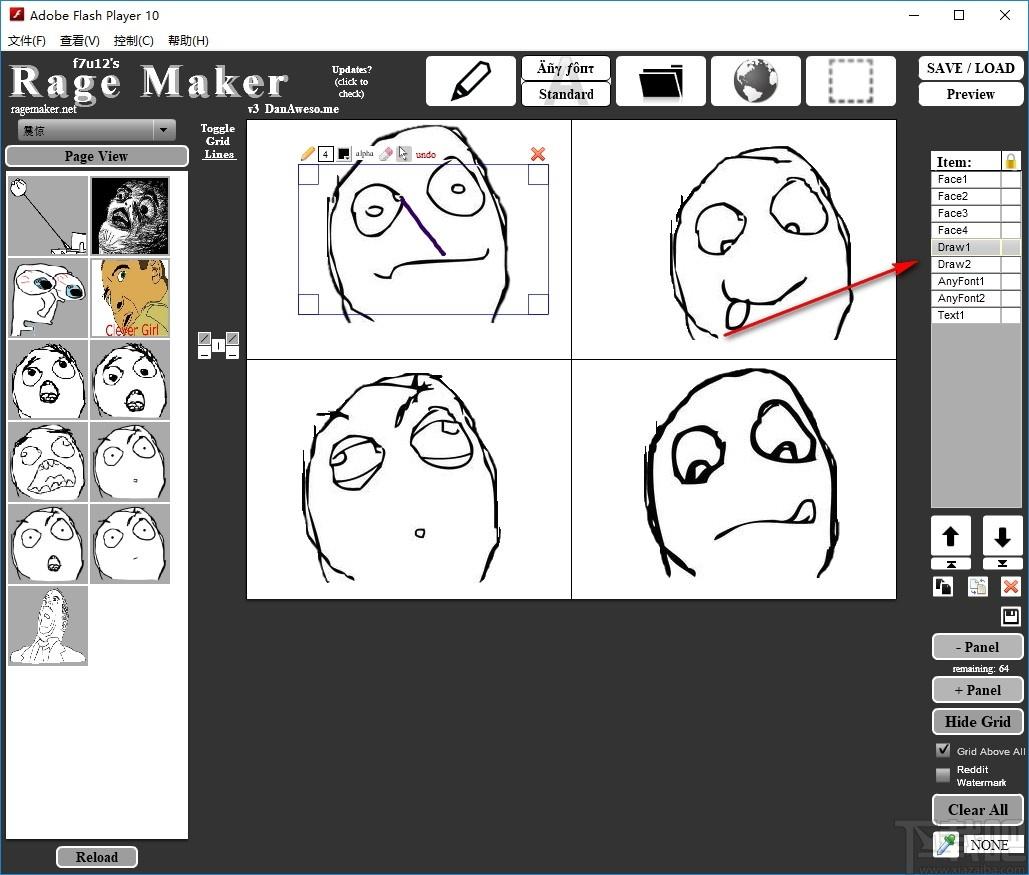Click the brush size field showing 4
The image size is (1029, 875).
326,154
